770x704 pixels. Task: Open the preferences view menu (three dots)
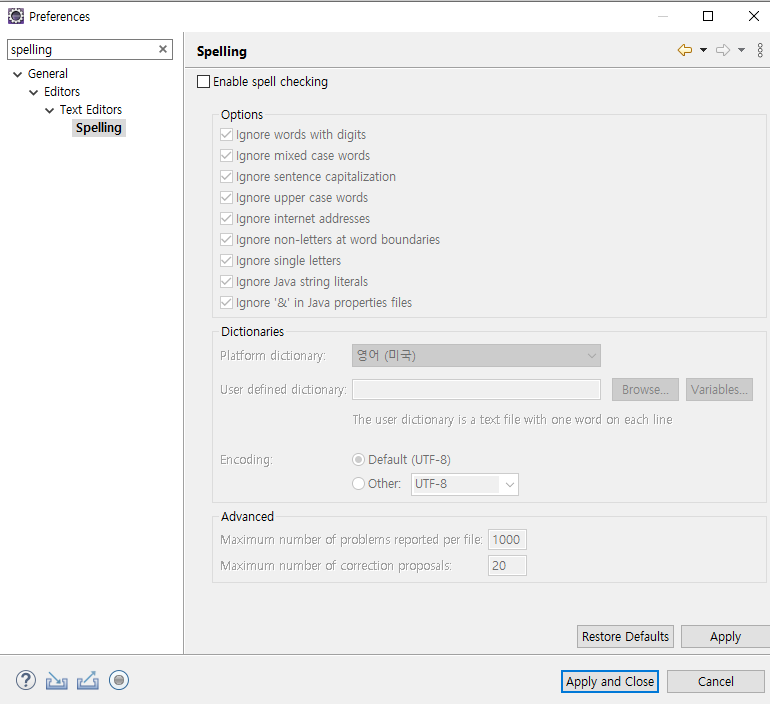coord(760,50)
